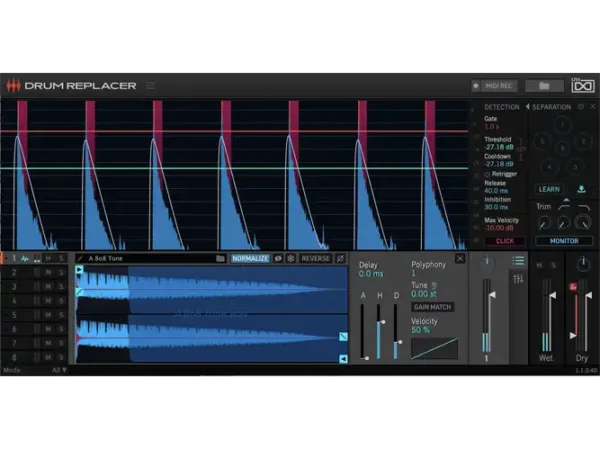Select separation pad 1
Viewport: 600px width, 450px height.
click(x=562, y=125)
